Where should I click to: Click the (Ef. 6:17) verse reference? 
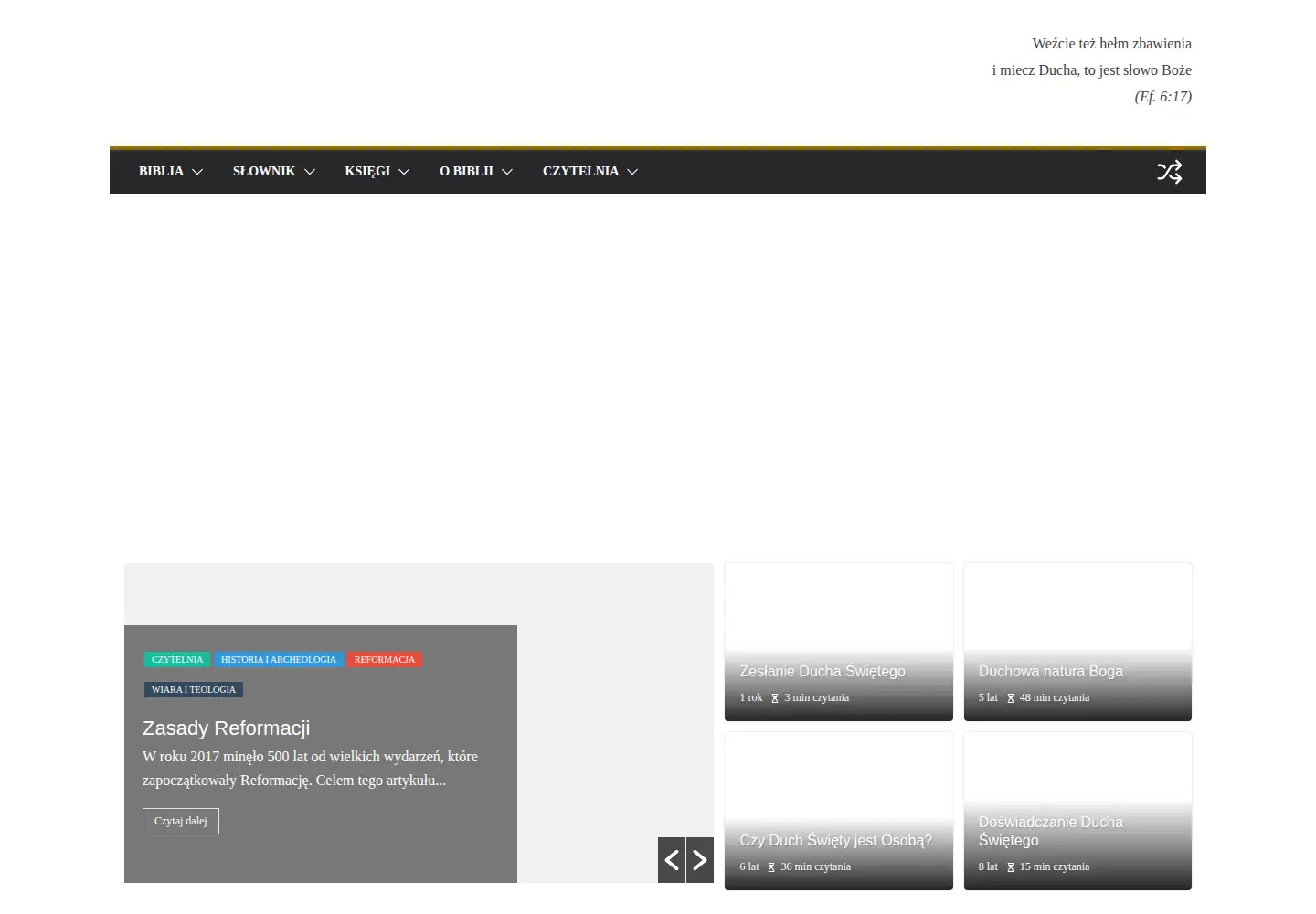pyautogui.click(x=1163, y=97)
